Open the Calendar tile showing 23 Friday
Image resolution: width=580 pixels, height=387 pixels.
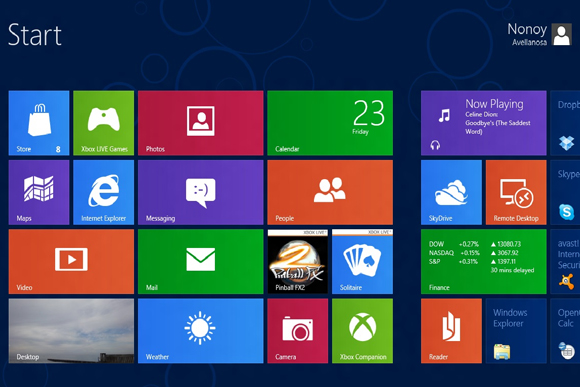(330, 123)
